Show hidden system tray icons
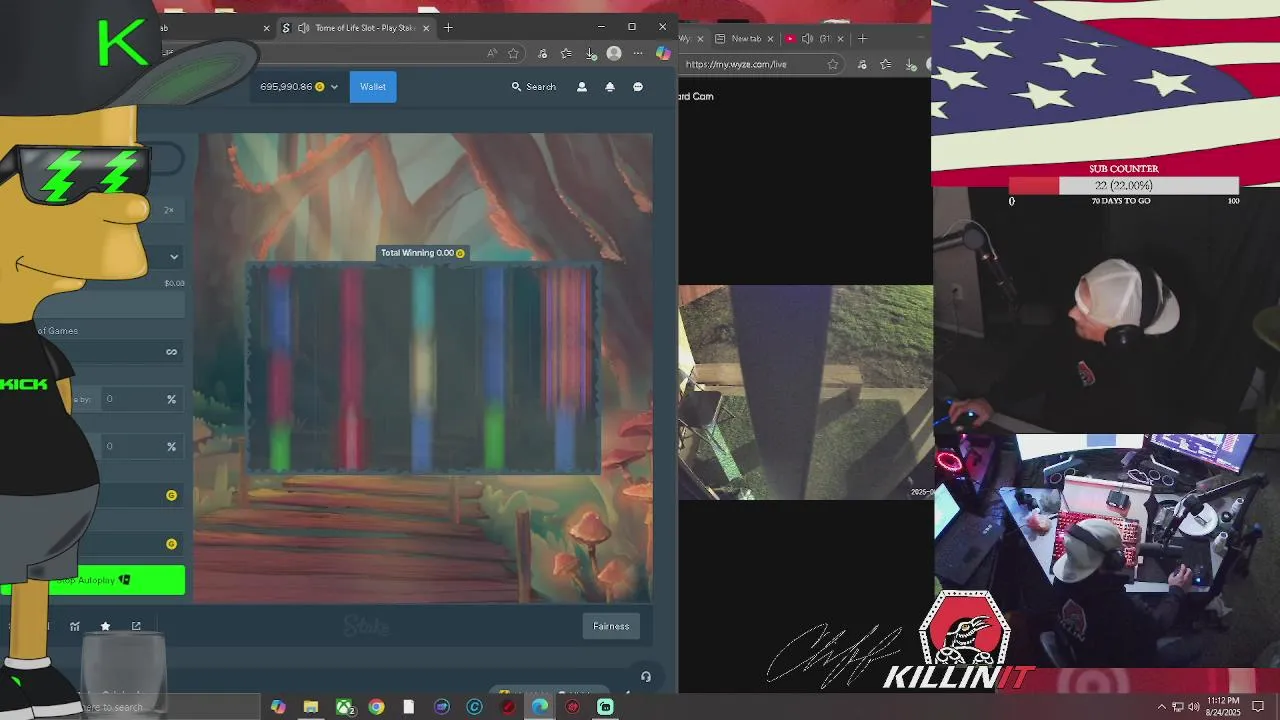The height and width of the screenshot is (720, 1280). click(x=1162, y=707)
